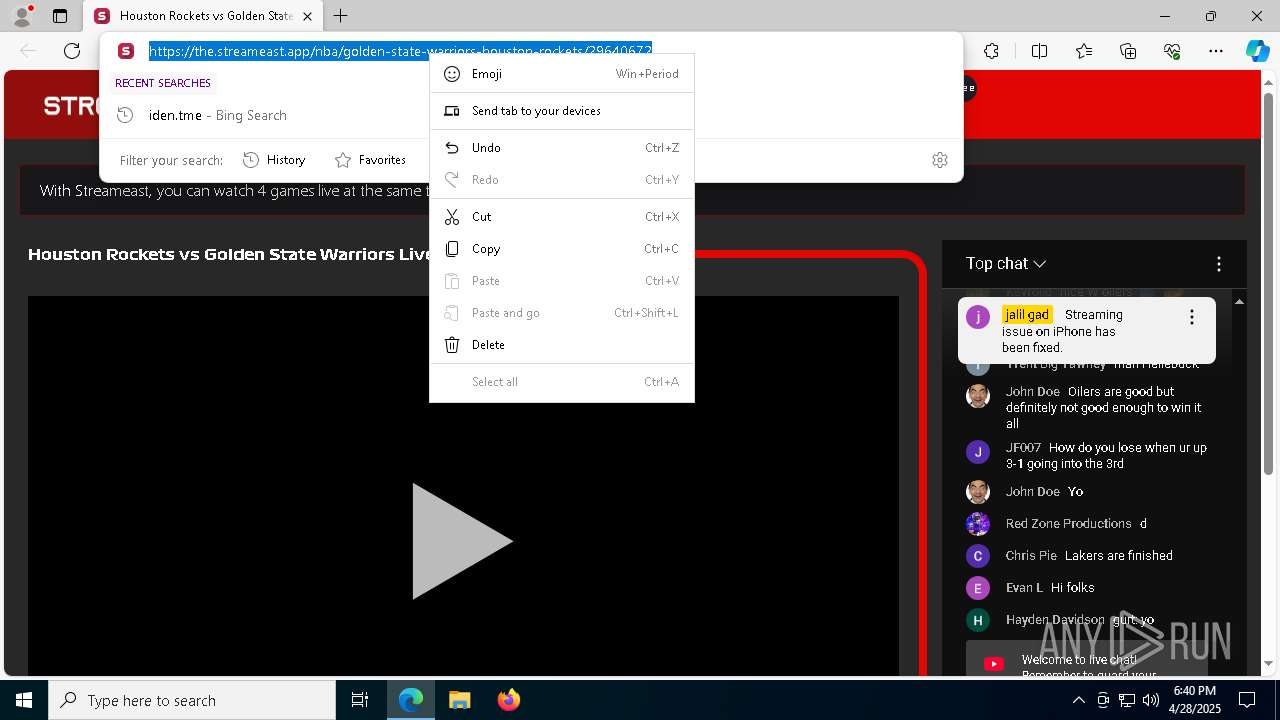
Task: Open a new tab with plus button
Action: [340, 16]
